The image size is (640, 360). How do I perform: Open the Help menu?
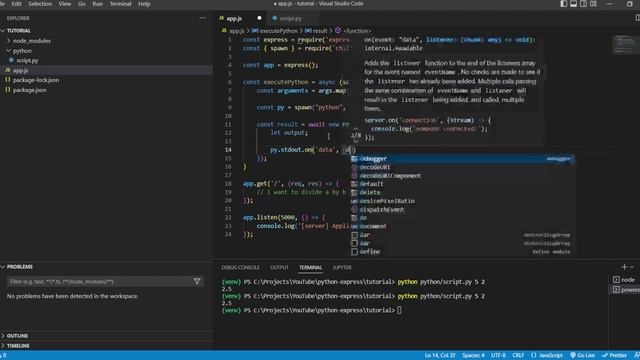tap(144, 4)
